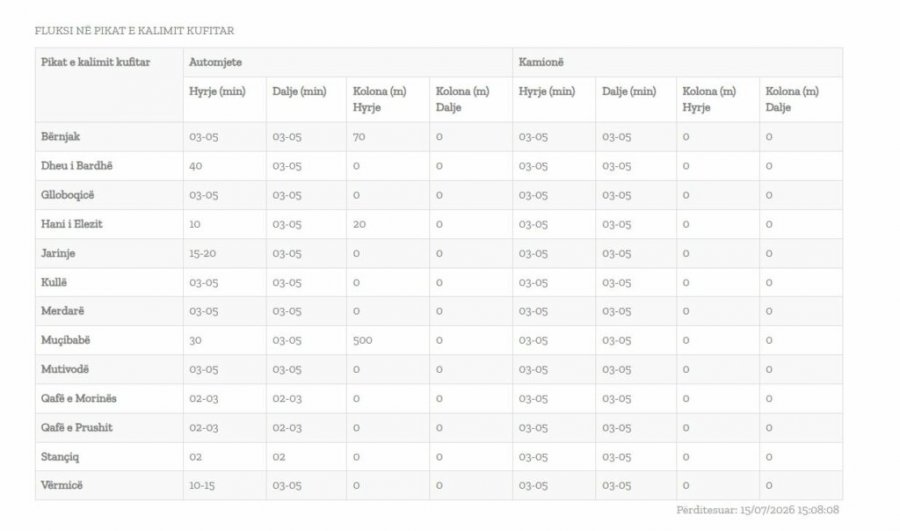Viewport: 900px width, 531px height.
Task: Click the Mutivodë row label
Action: 65,369
